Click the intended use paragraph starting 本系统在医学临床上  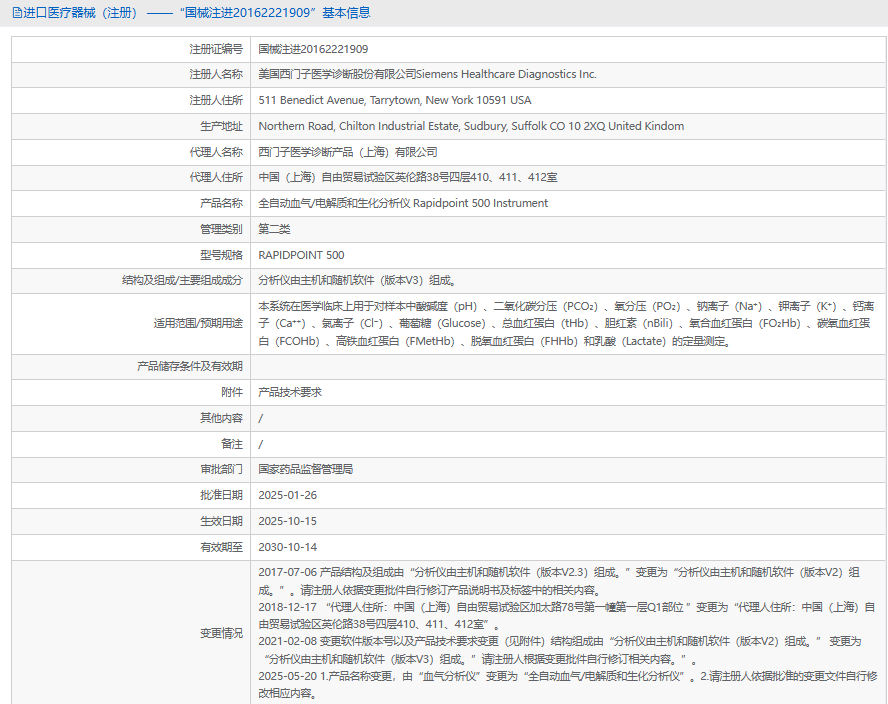566,324
